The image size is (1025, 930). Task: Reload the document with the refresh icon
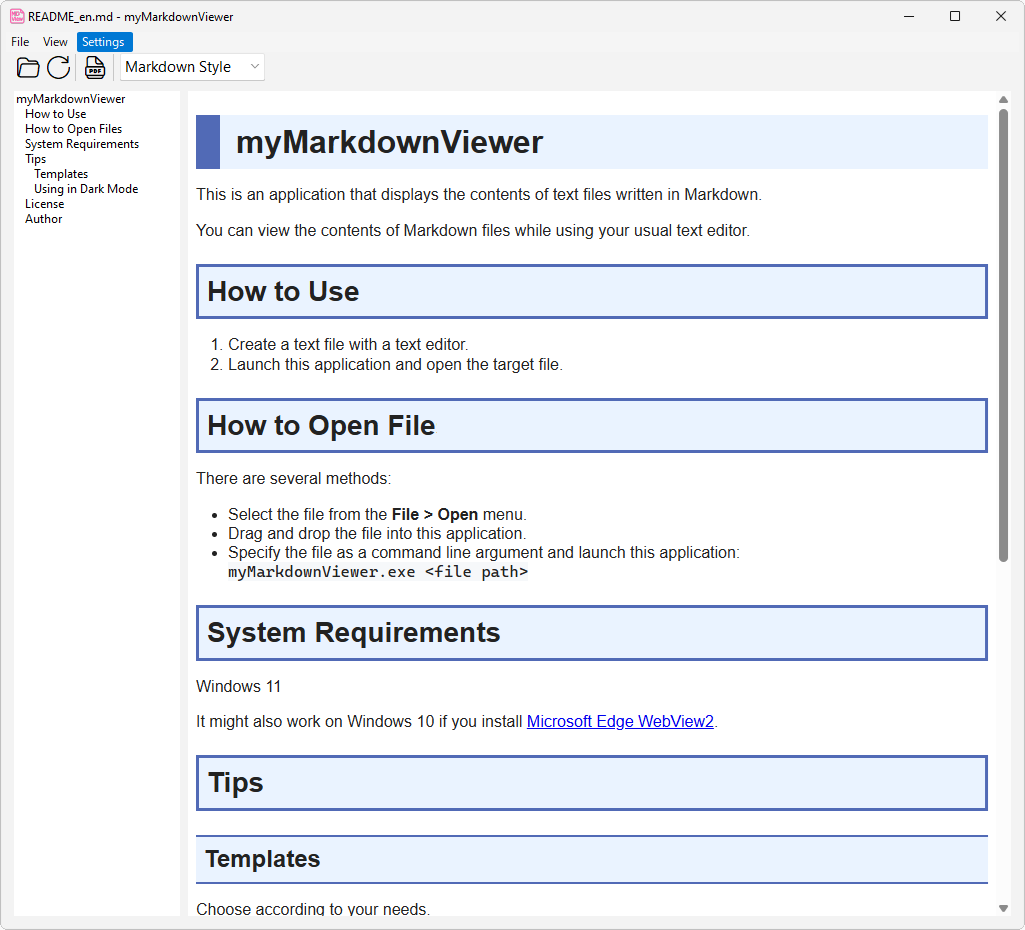click(x=59, y=67)
